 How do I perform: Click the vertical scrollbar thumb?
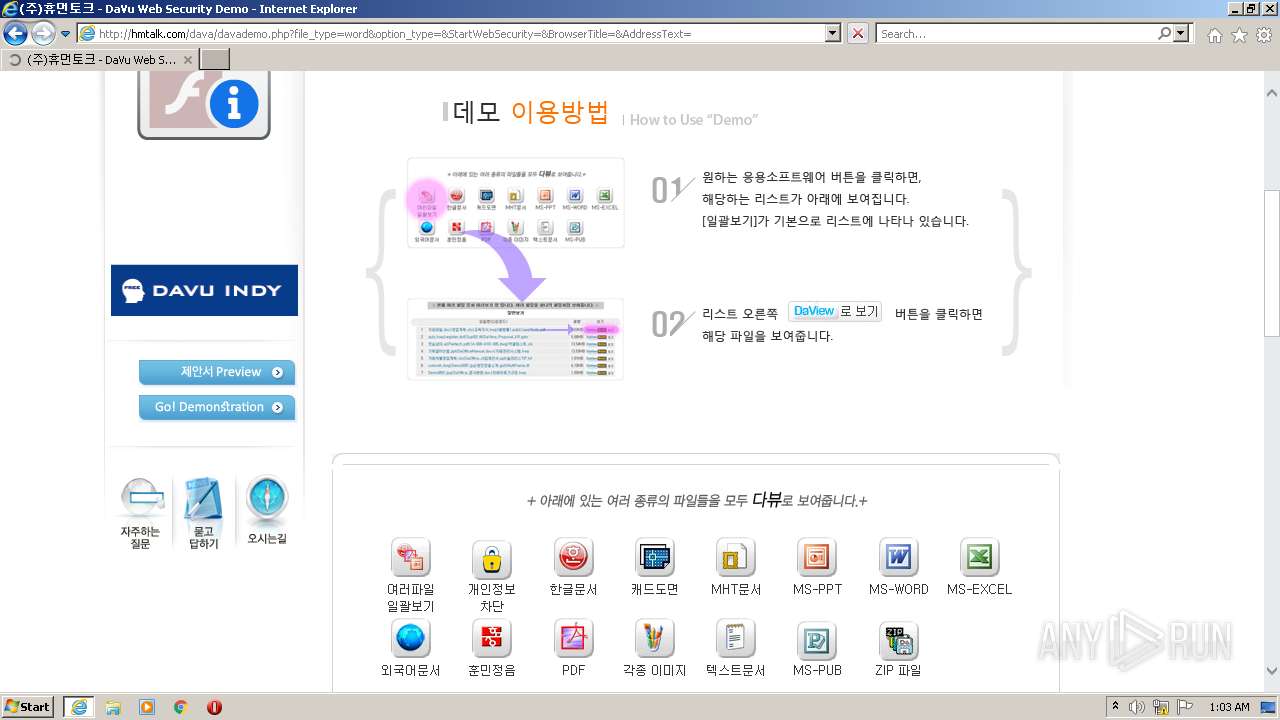(1271, 264)
